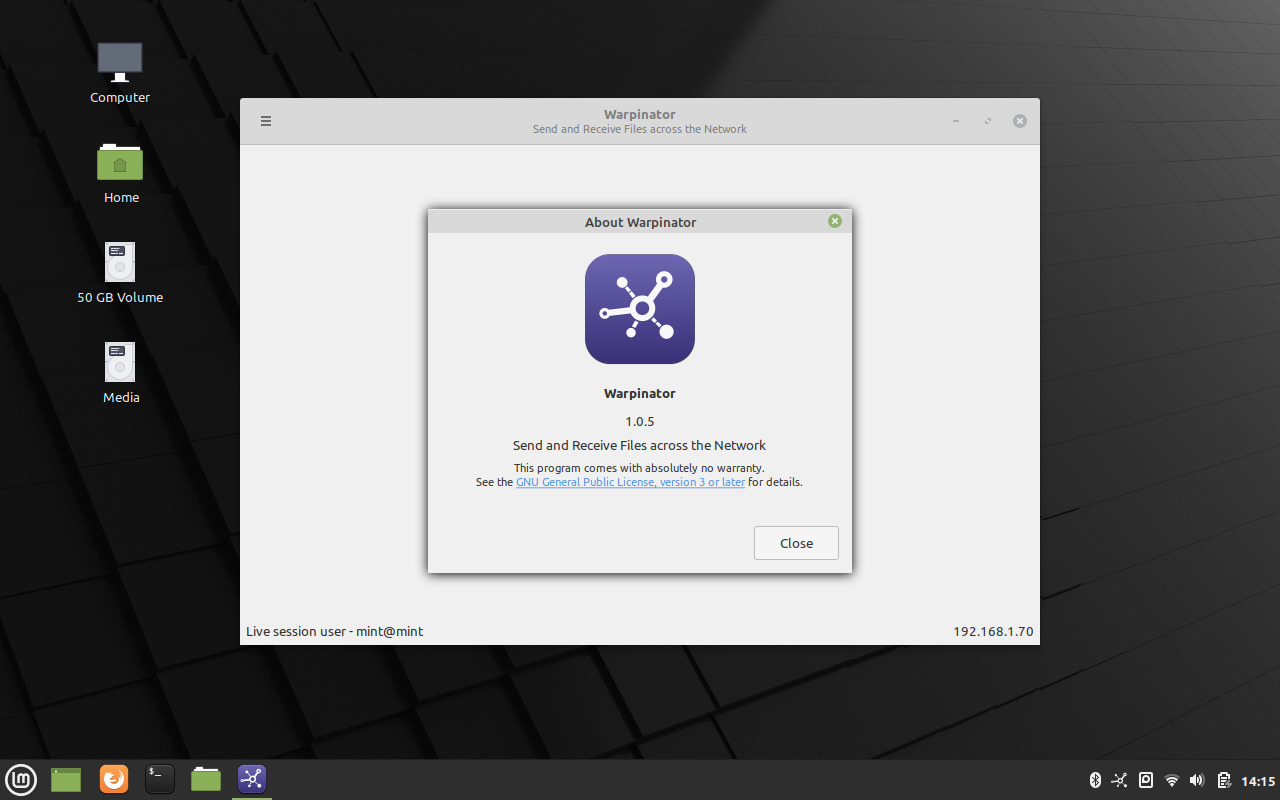Click the show desktop panel launcher
The image size is (1280, 800).
(x=66, y=779)
